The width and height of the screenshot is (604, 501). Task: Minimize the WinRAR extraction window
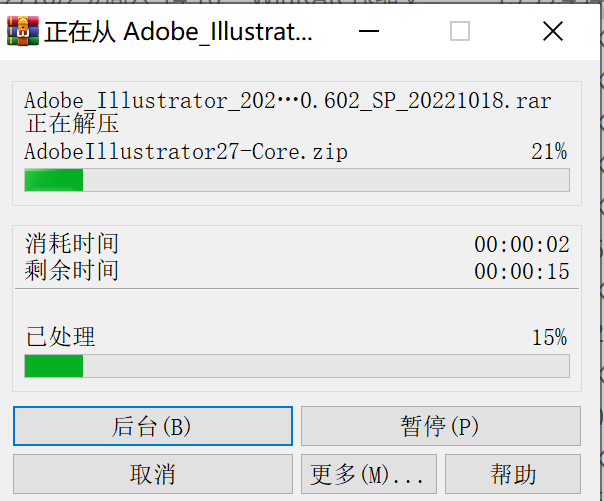pos(369,31)
